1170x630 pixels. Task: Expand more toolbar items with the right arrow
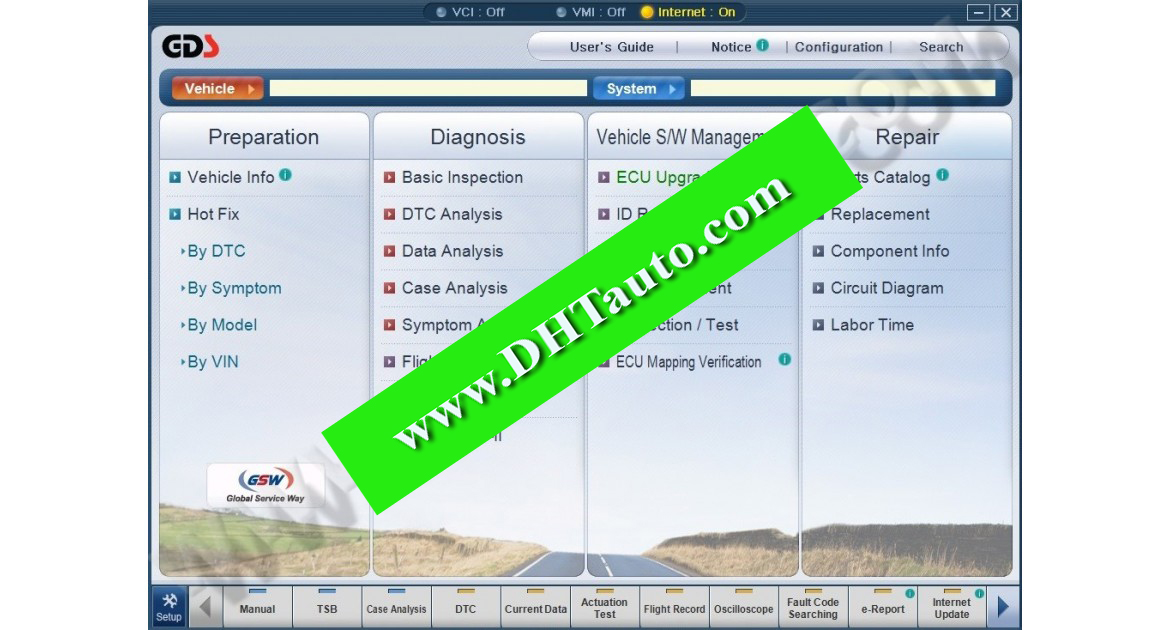[1002, 606]
